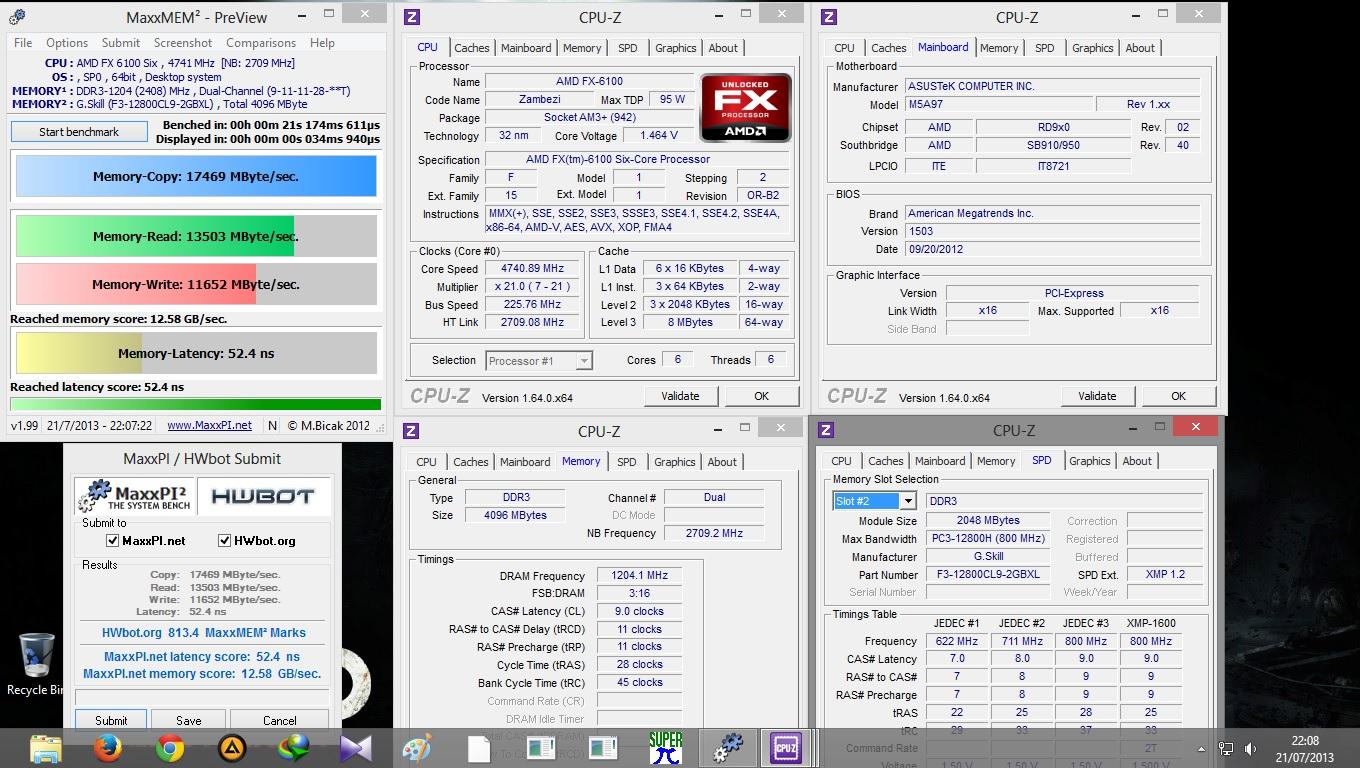
Task: Launch Firefox from the taskbar
Action: coord(108,748)
